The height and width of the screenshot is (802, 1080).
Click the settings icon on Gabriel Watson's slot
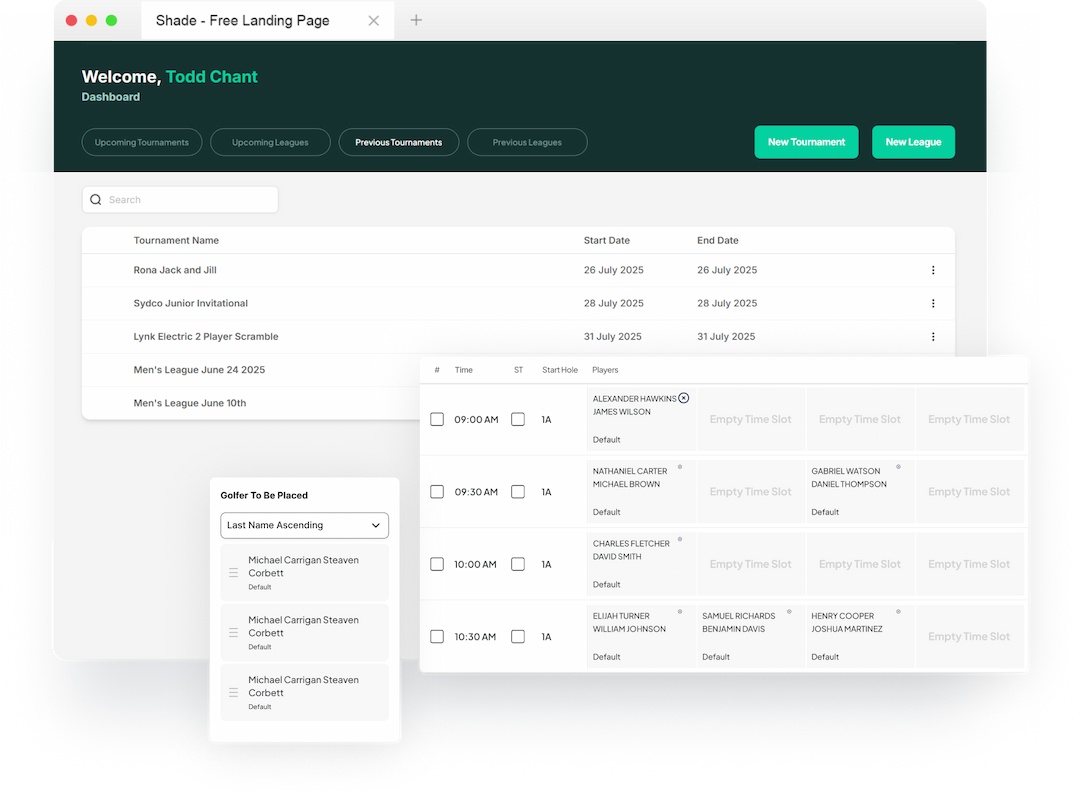[898, 466]
